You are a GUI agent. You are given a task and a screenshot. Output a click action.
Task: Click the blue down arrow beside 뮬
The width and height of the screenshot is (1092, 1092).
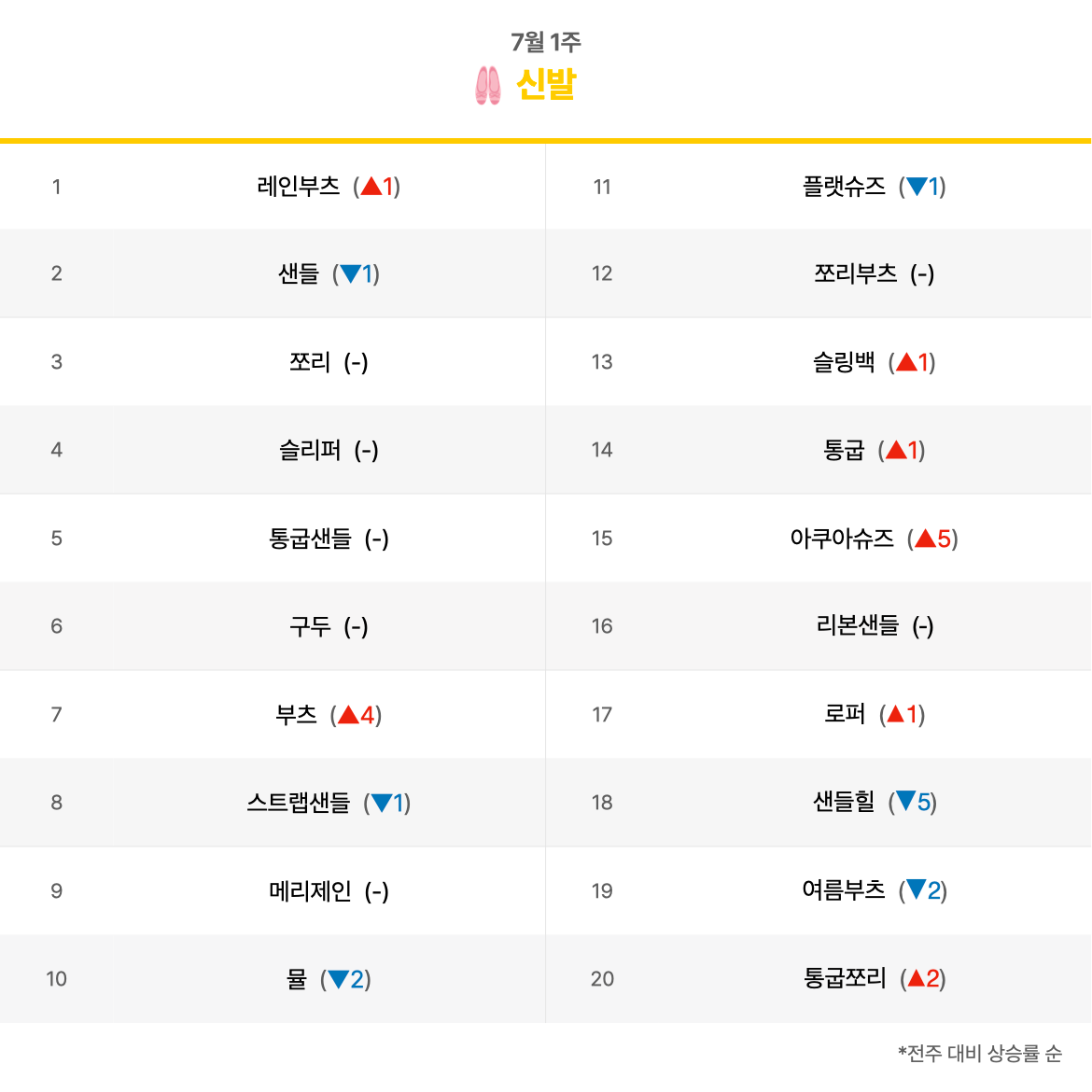tap(339, 979)
